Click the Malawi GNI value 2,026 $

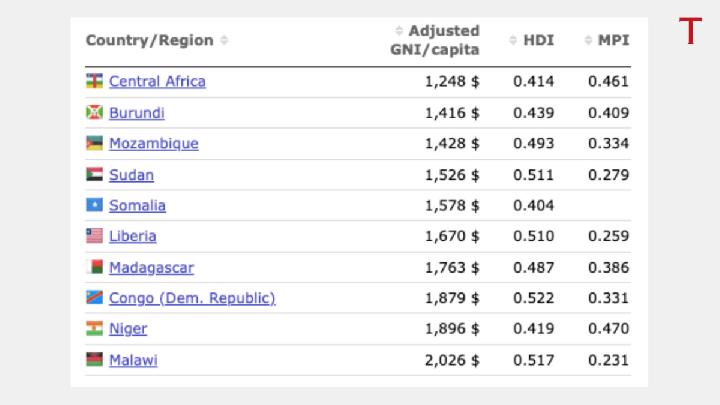[x=452, y=359]
